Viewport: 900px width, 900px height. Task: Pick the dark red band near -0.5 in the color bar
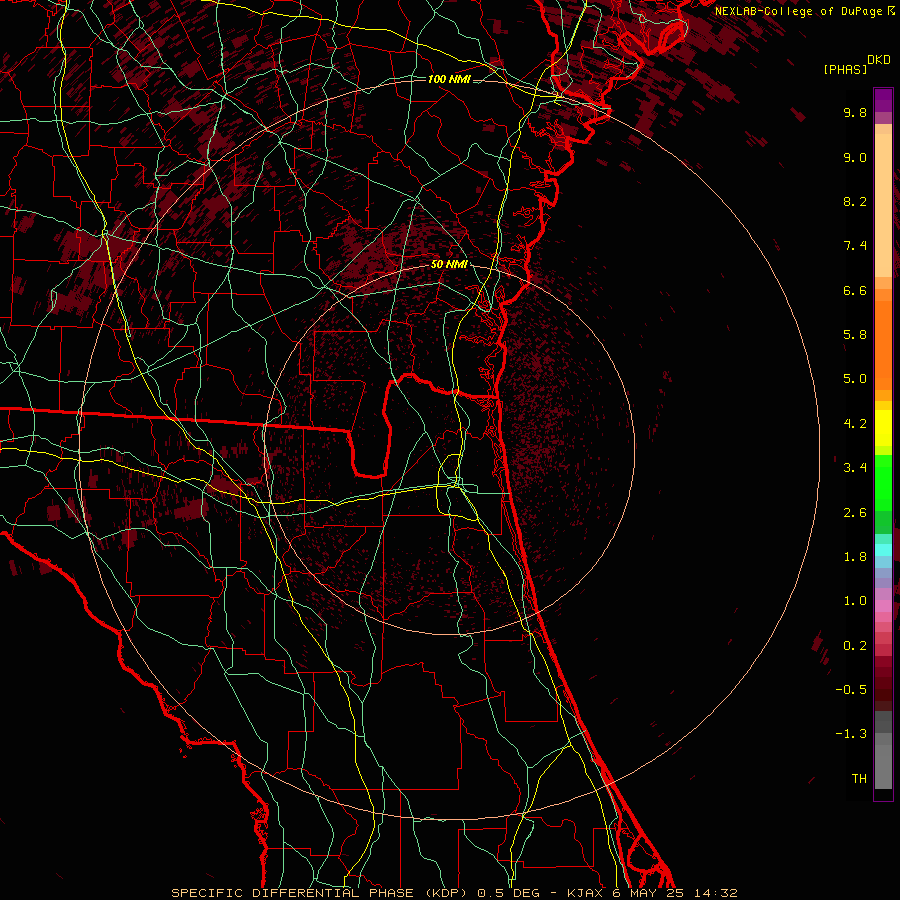click(x=883, y=689)
